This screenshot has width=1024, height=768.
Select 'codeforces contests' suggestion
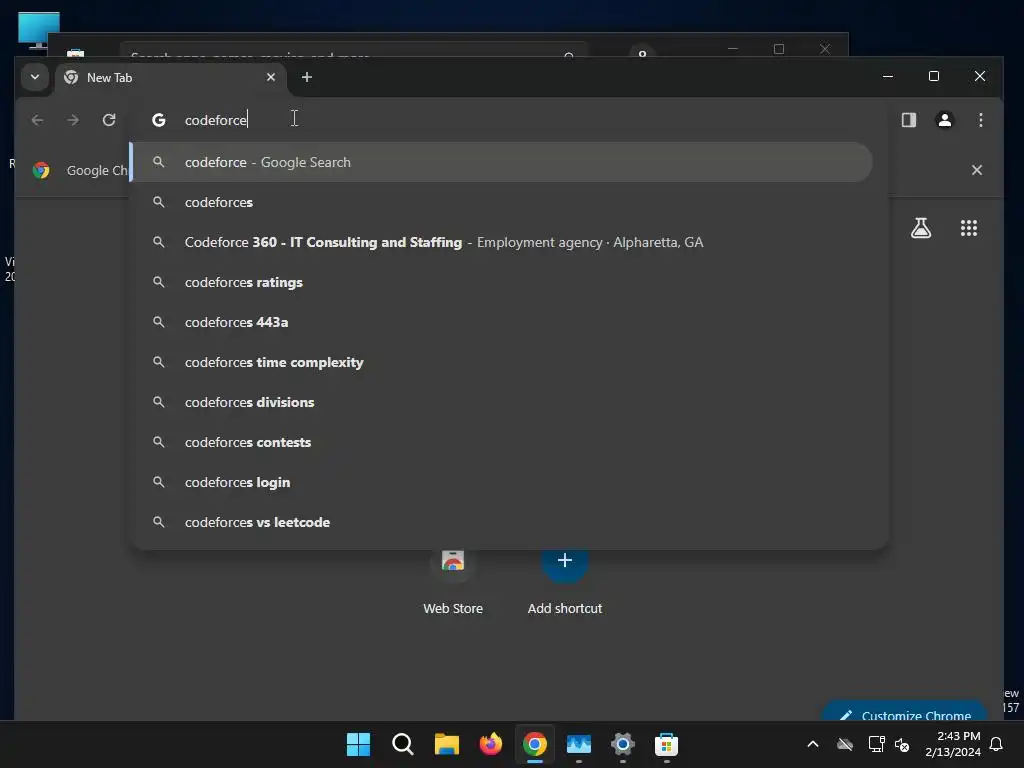pos(501,442)
